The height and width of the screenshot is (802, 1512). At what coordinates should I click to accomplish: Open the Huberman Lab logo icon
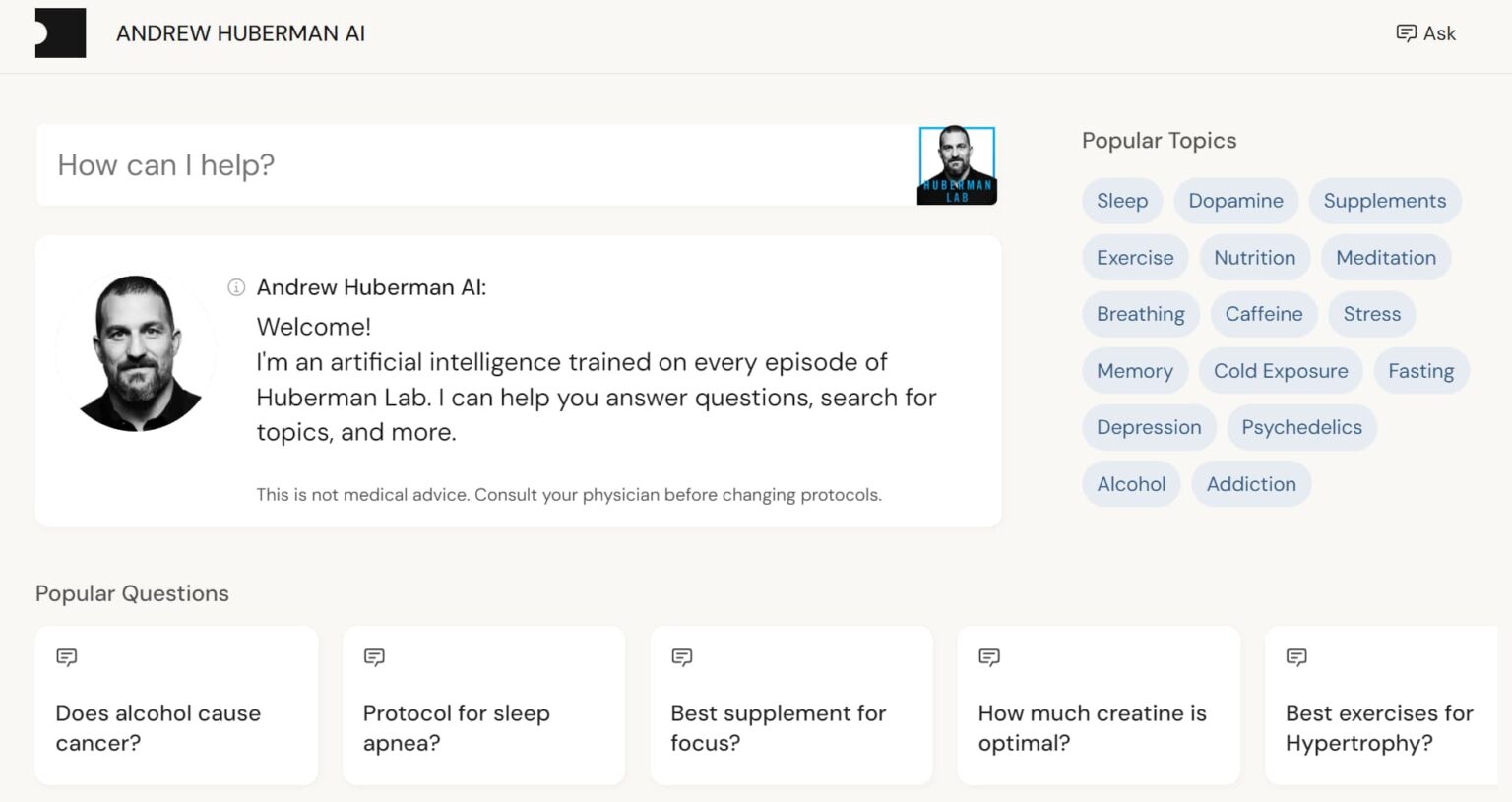coord(60,32)
